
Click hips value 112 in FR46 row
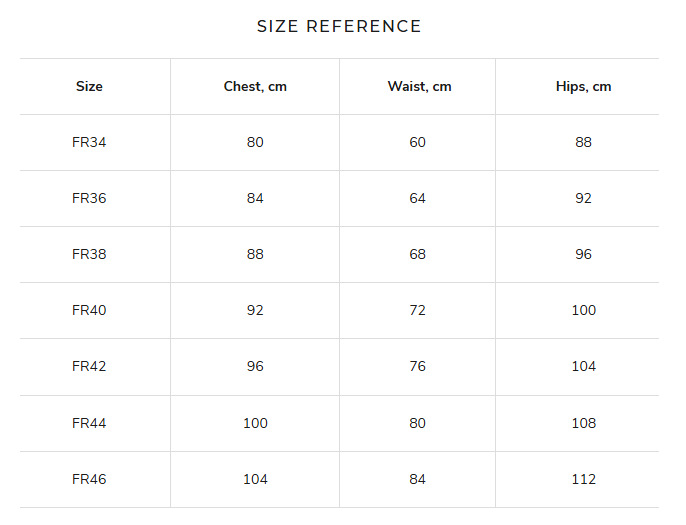pos(583,479)
